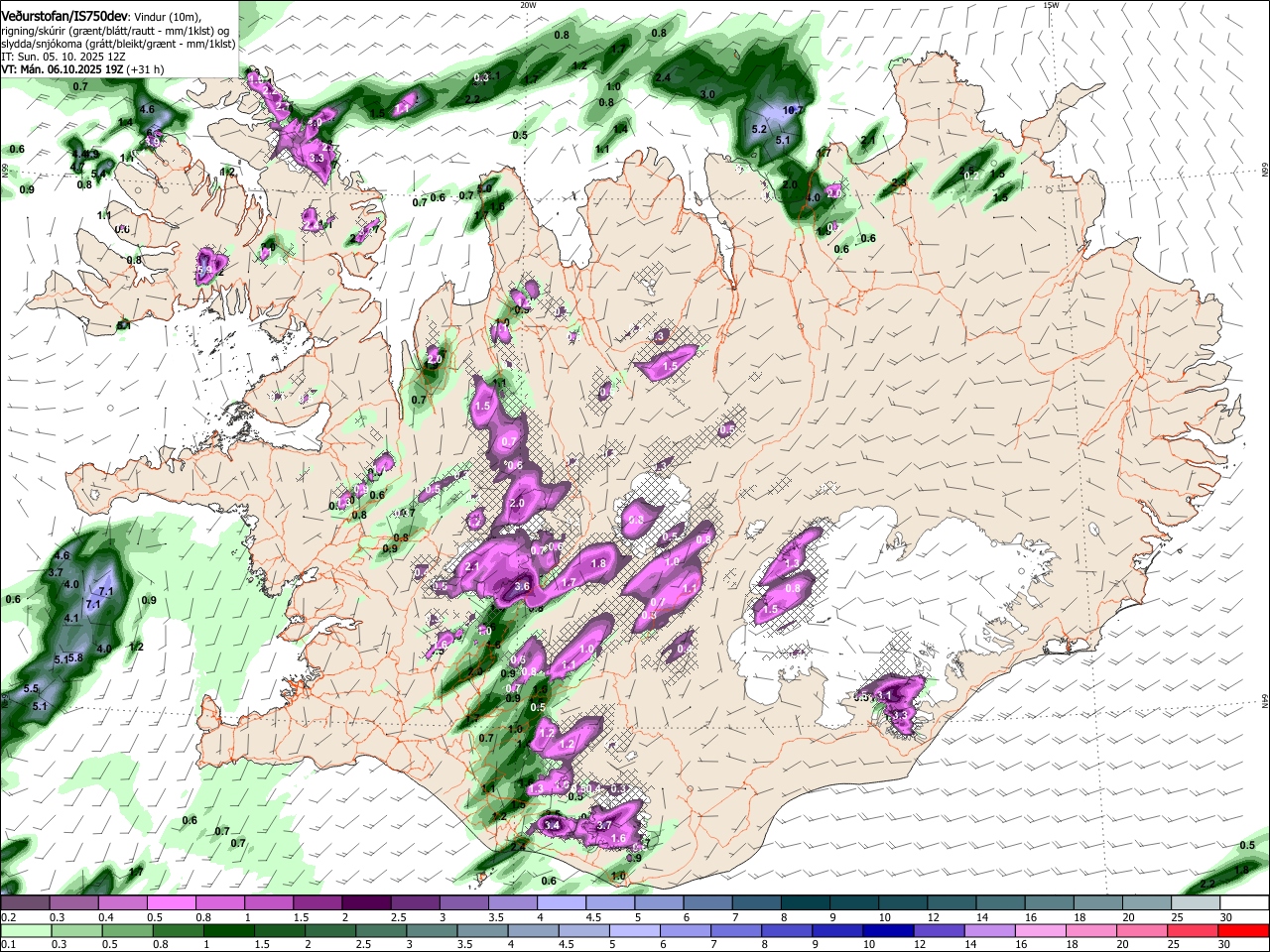Select the pink swatch between 18 and 20, green row
The width and height of the screenshot is (1270, 952).
point(1093,930)
